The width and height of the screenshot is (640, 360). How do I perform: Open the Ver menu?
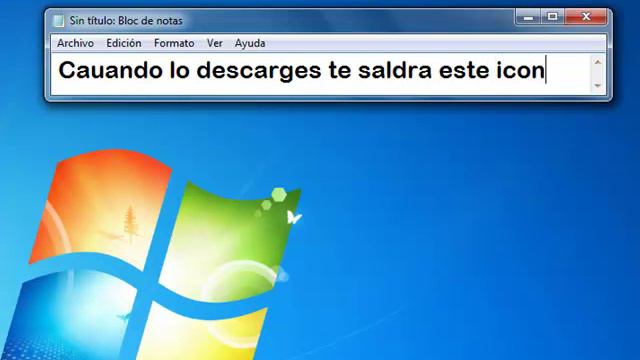pos(215,43)
